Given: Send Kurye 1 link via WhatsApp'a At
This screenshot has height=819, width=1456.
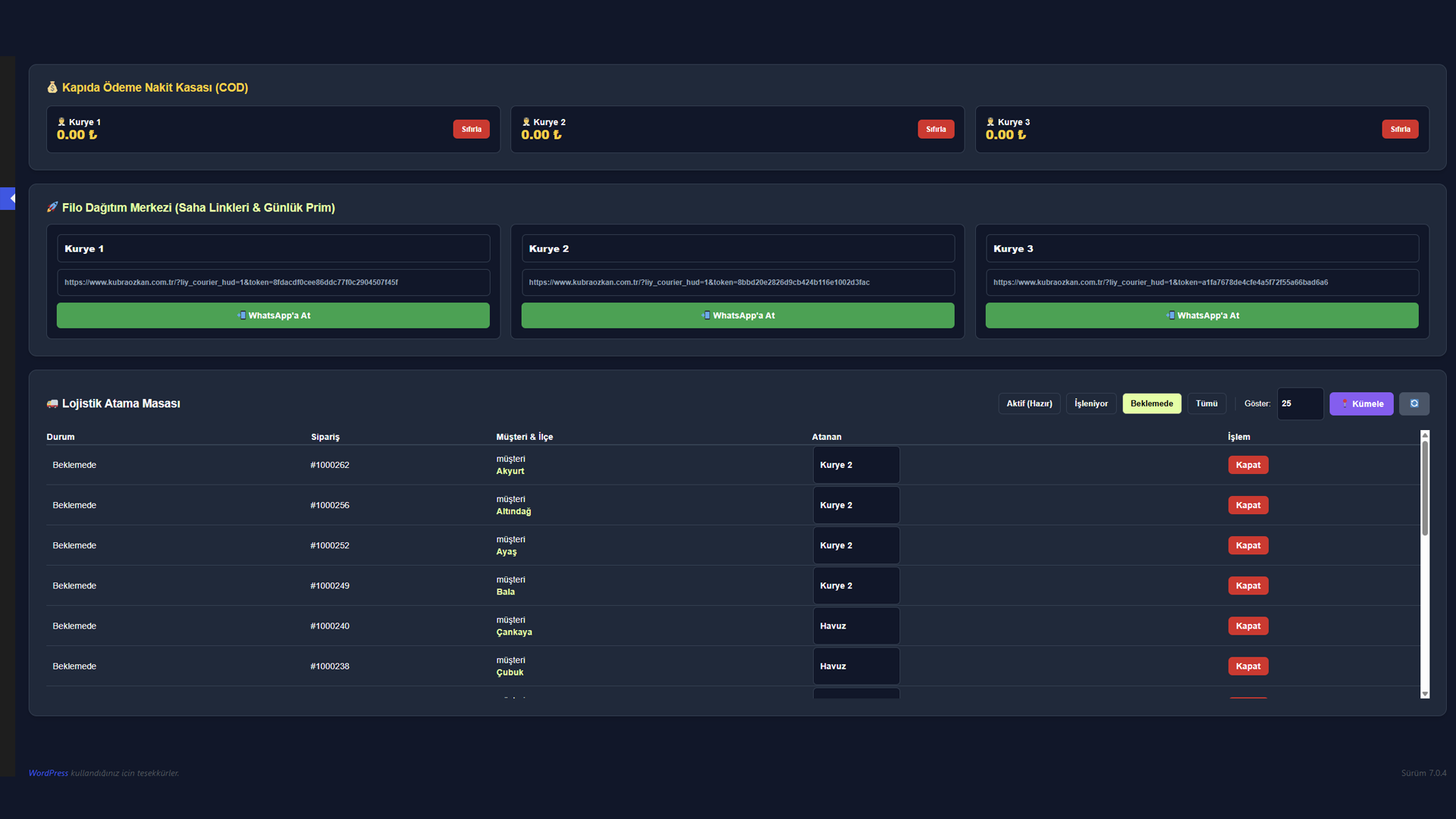Looking at the screenshot, I should tap(273, 315).
